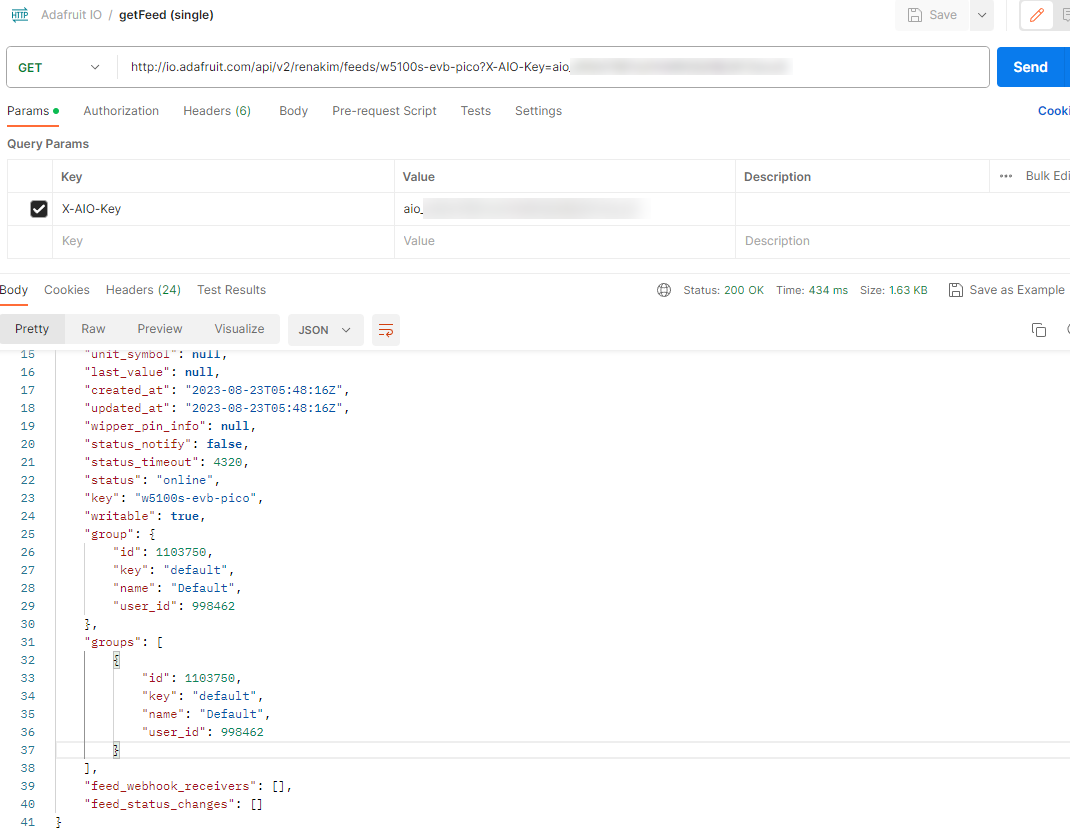Screen dimensions: 1070x829
Task: Open the Tests tab
Action: click(x=476, y=111)
